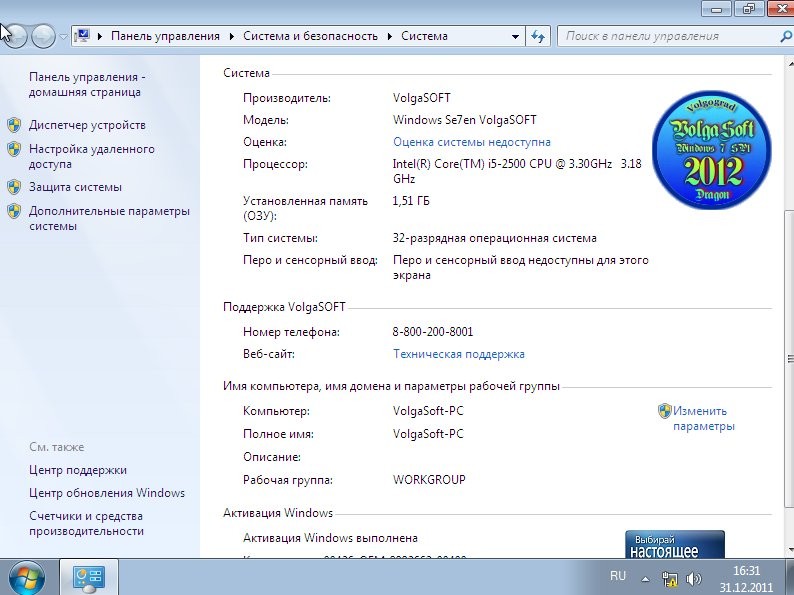The width and height of the screenshot is (794, 595).
Task: Click the Back navigation arrow button
Action: [x=15, y=36]
